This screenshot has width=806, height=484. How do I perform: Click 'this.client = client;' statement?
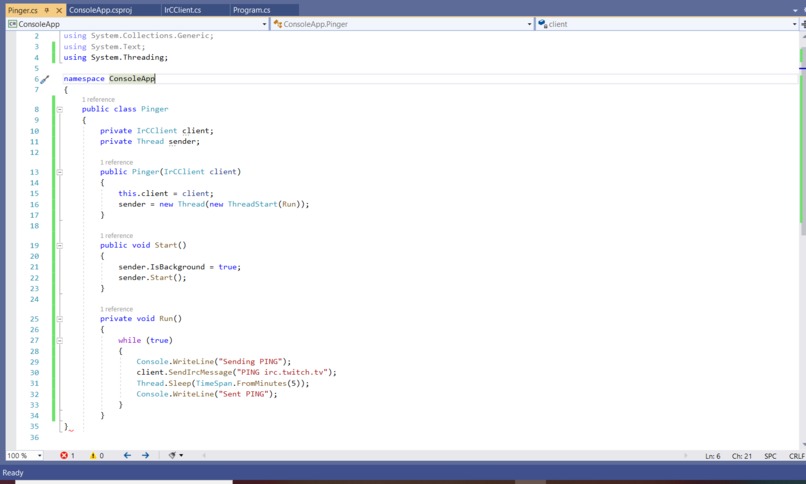pyautogui.click(x=166, y=194)
